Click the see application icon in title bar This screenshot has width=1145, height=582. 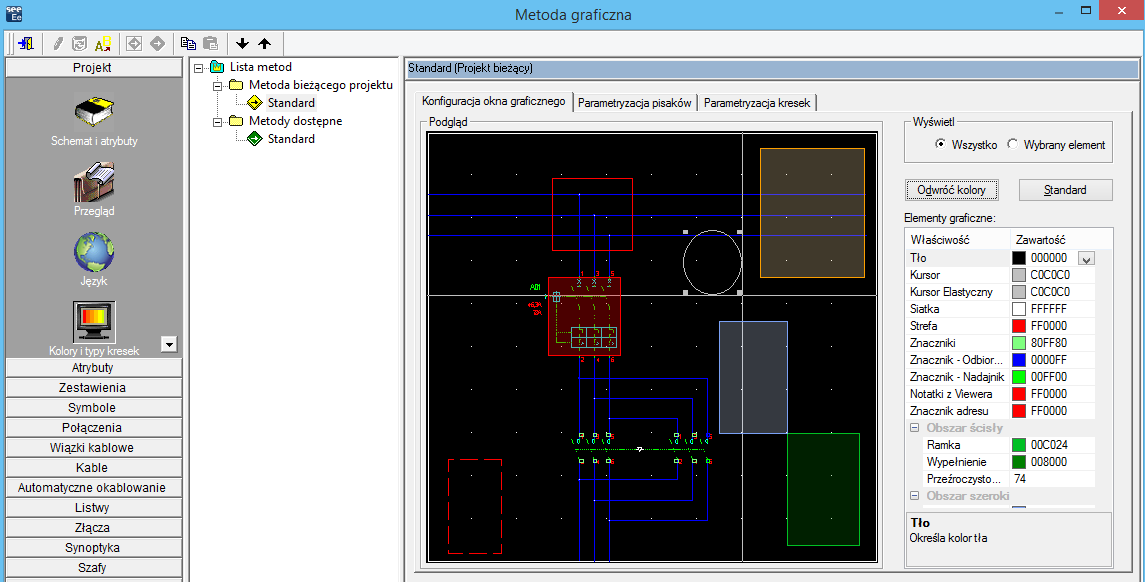(14, 14)
